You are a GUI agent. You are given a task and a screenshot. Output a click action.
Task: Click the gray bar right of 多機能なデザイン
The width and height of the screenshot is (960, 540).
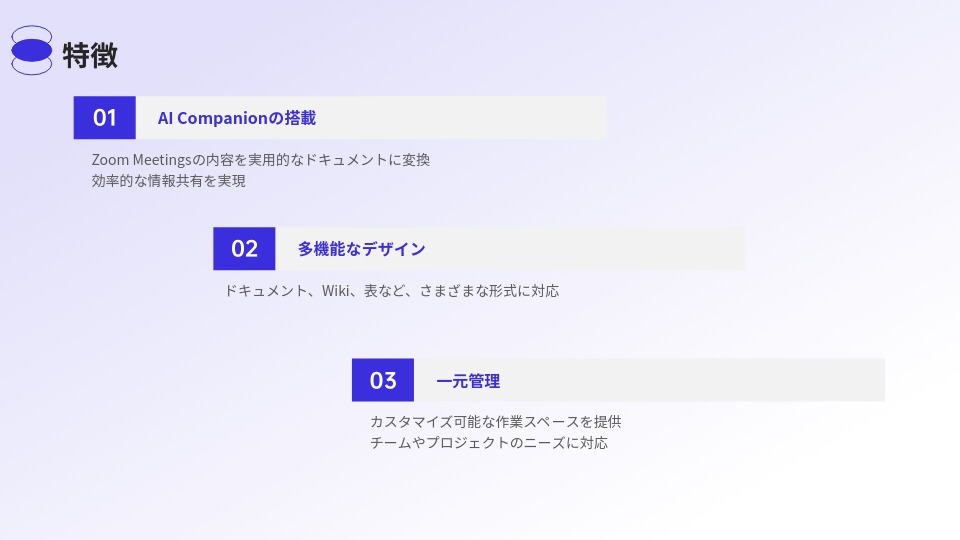click(x=586, y=249)
